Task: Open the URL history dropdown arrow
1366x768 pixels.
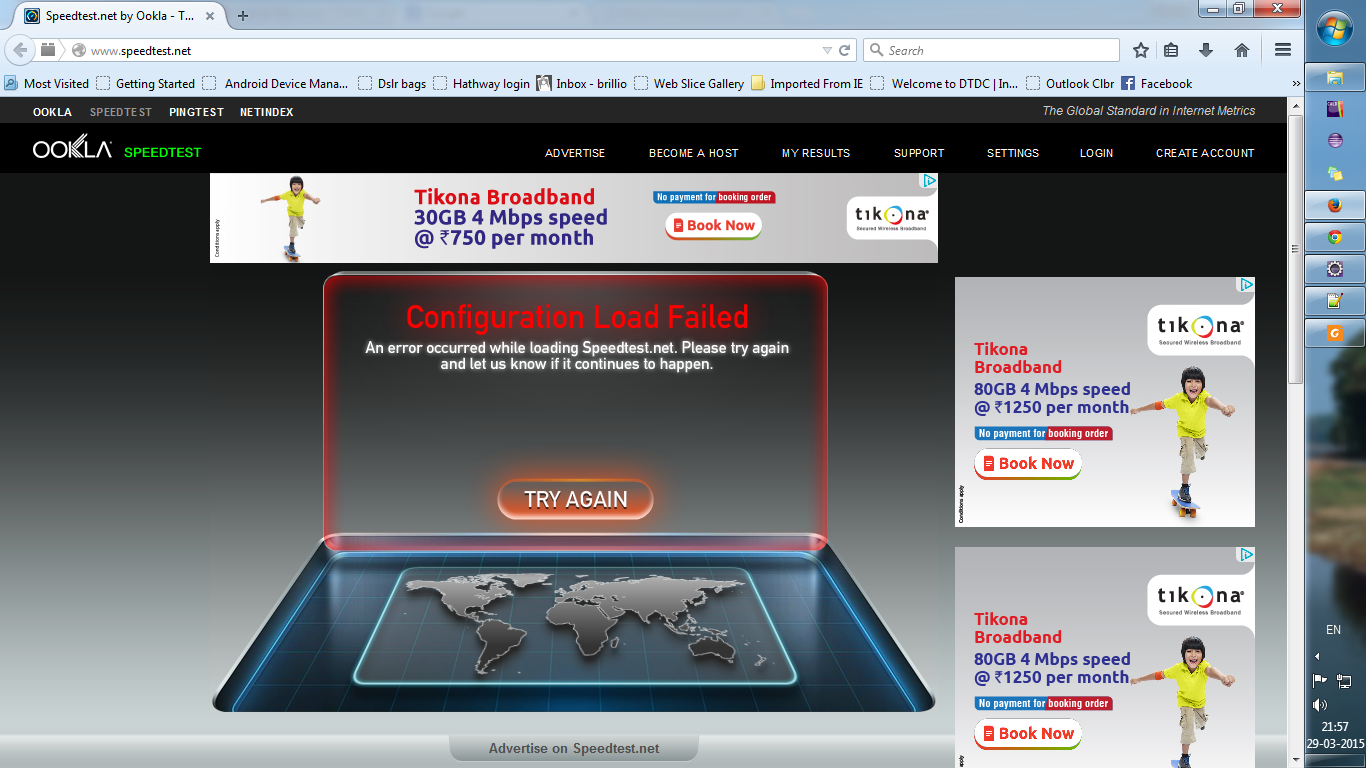Action: coord(827,50)
